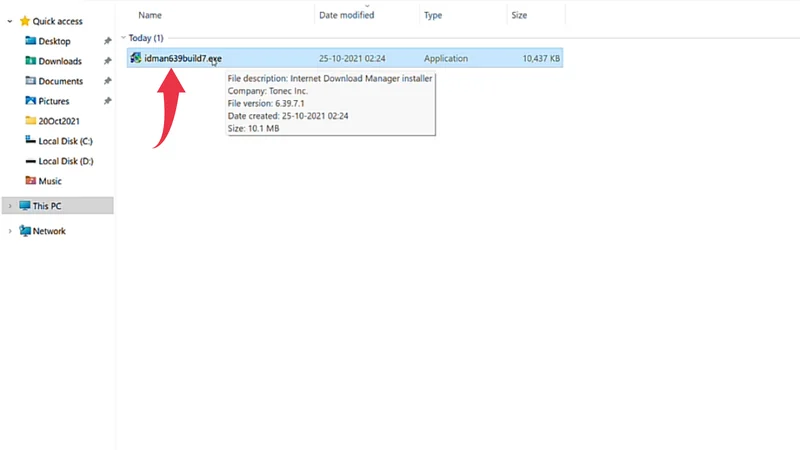Sort files by the Size column header

tap(519, 15)
